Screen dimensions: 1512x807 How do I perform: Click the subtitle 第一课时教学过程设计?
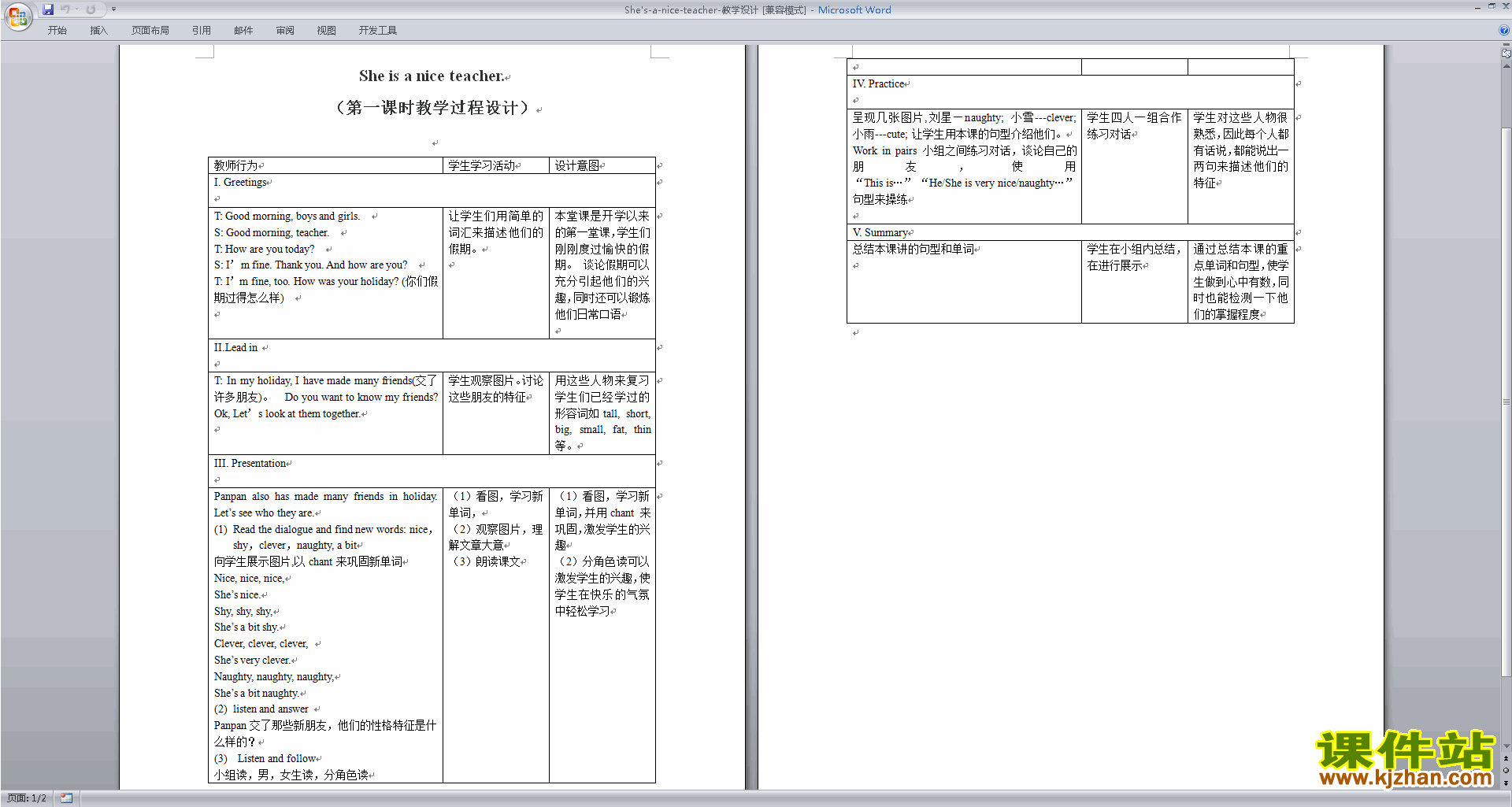coord(432,108)
